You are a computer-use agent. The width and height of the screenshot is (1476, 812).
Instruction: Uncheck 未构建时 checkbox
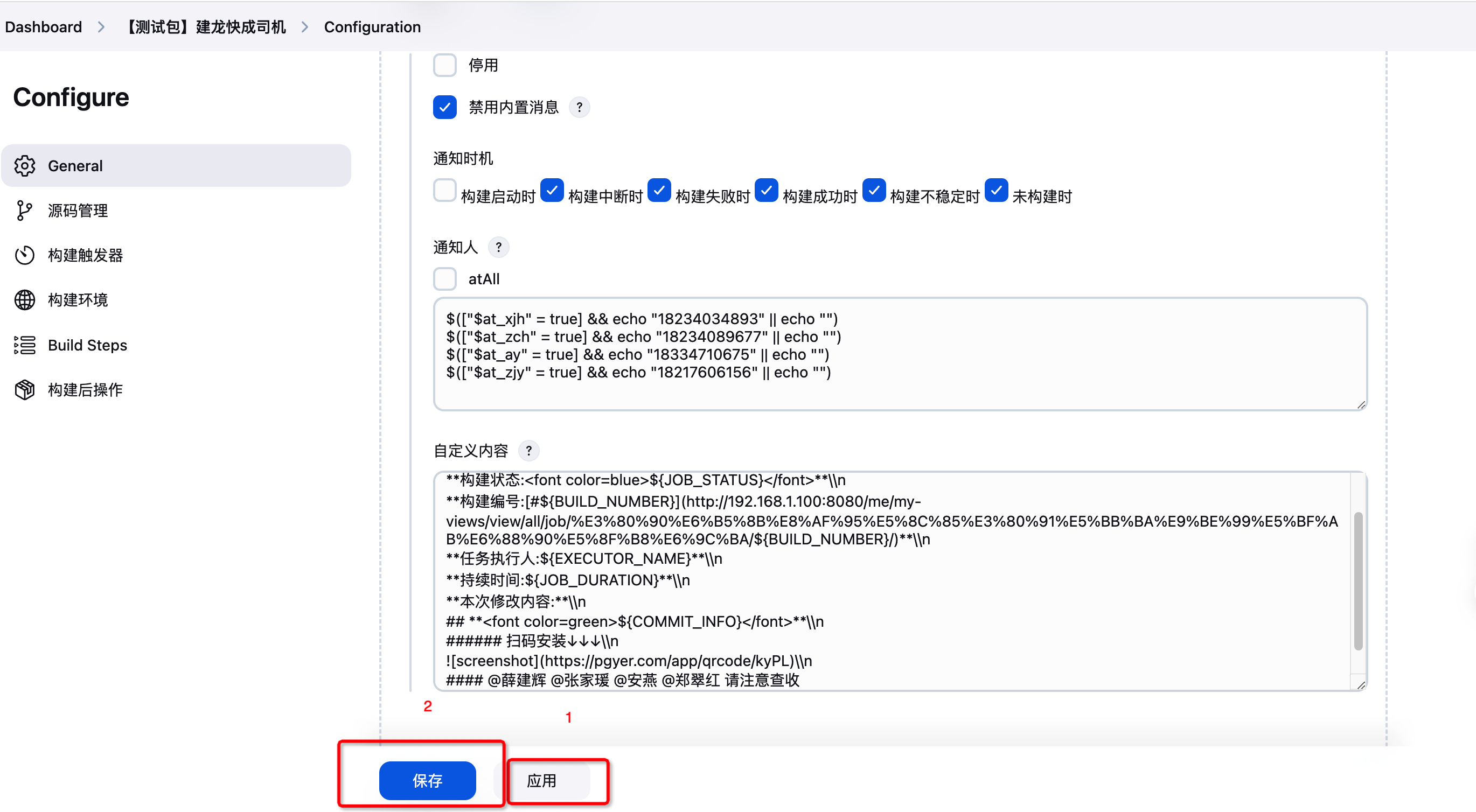click(x=996, y=191)
